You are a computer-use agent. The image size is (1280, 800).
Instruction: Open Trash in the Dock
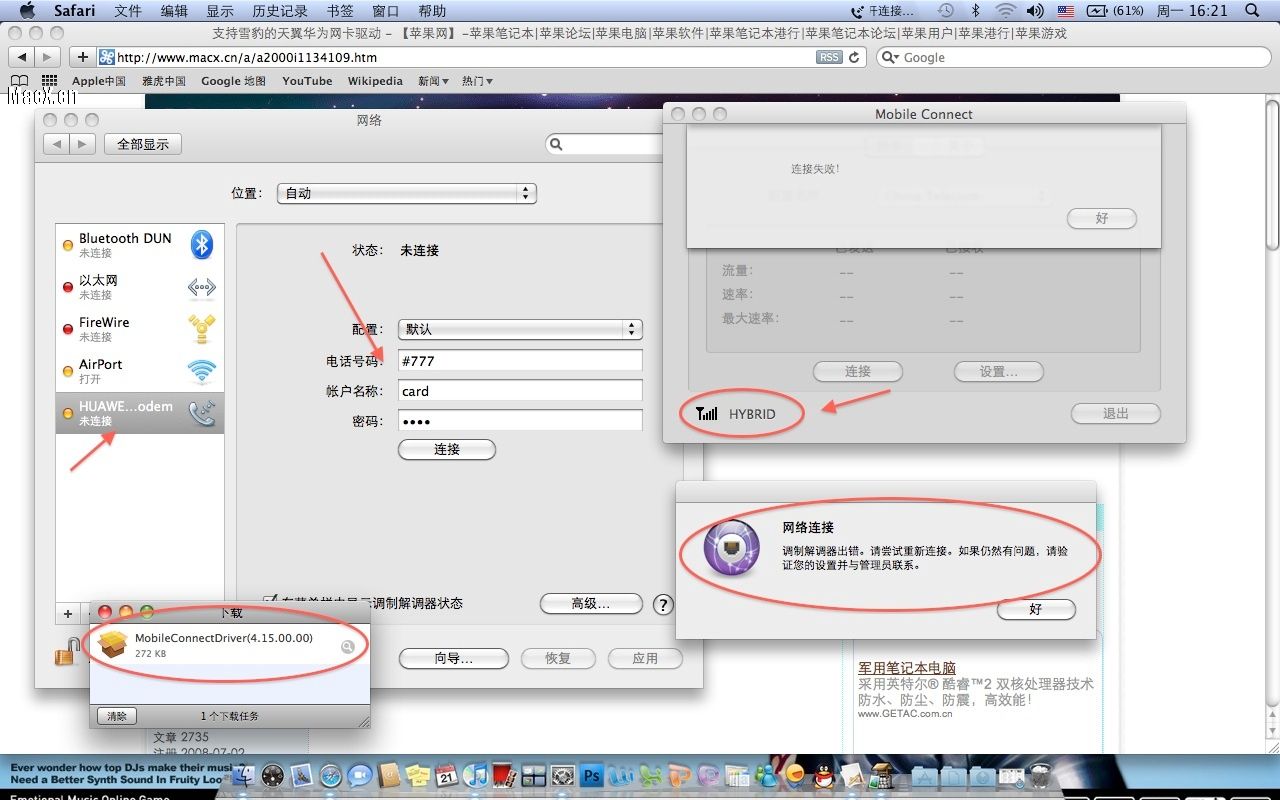click(x=1041, y=775)
